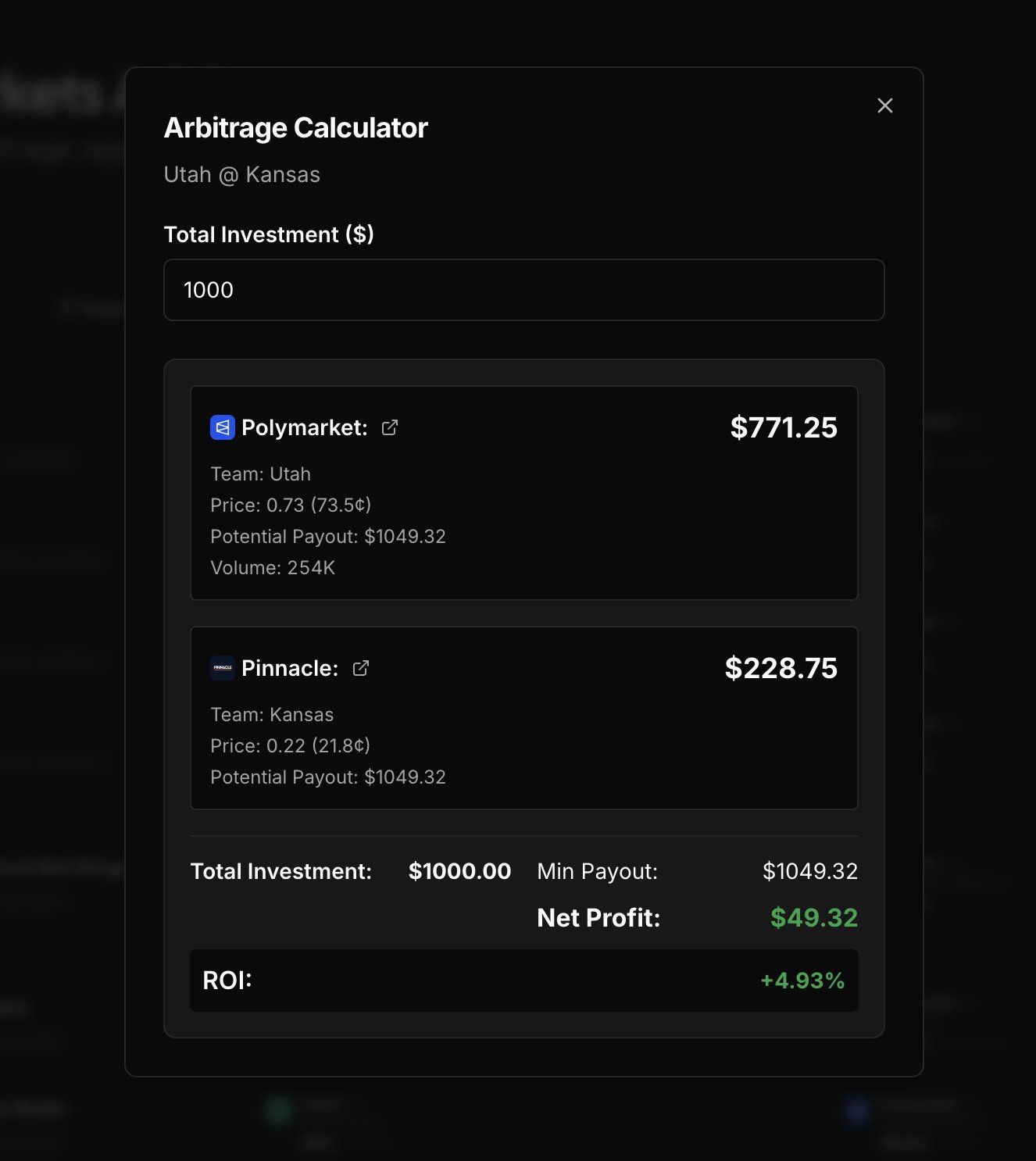
Task: Click the Polymarket logo icon
Action: 223,427
